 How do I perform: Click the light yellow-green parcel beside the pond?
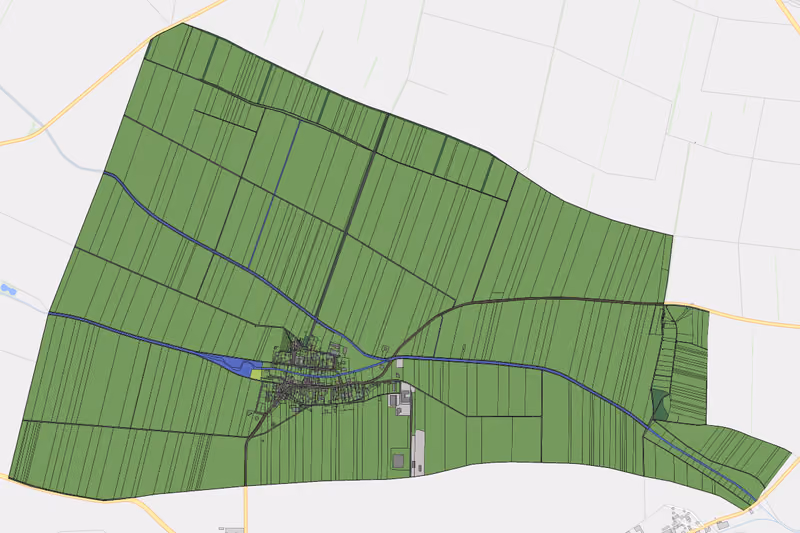[256, 374]
